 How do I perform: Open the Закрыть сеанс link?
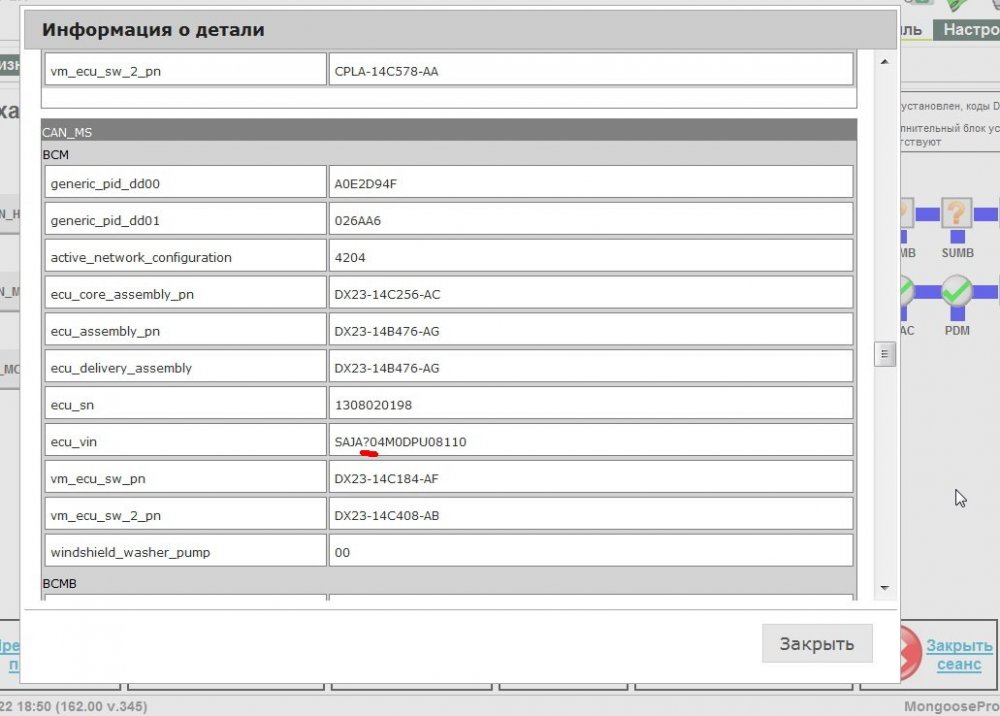(x=959, y=655)
